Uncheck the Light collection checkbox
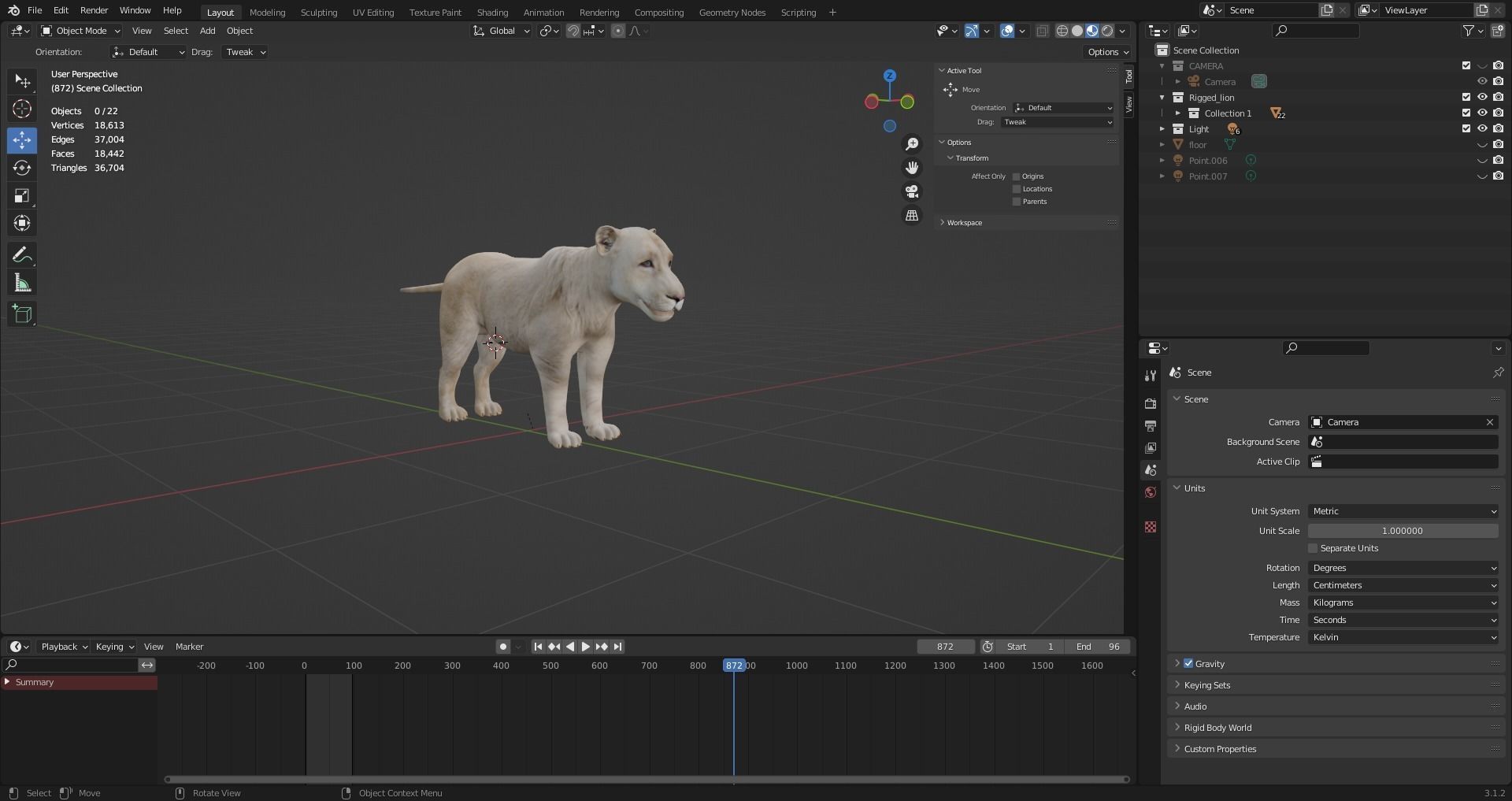 pyautogui.click(x=1466, y=129)
